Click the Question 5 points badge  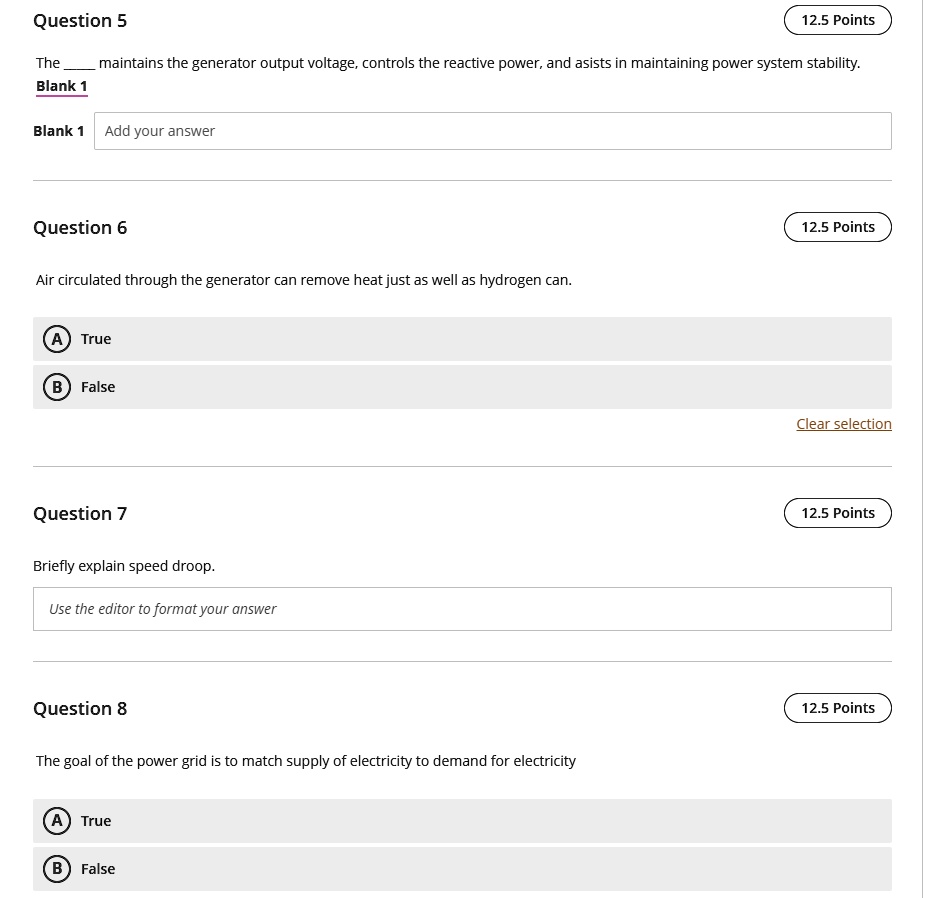tap(837, 20)
